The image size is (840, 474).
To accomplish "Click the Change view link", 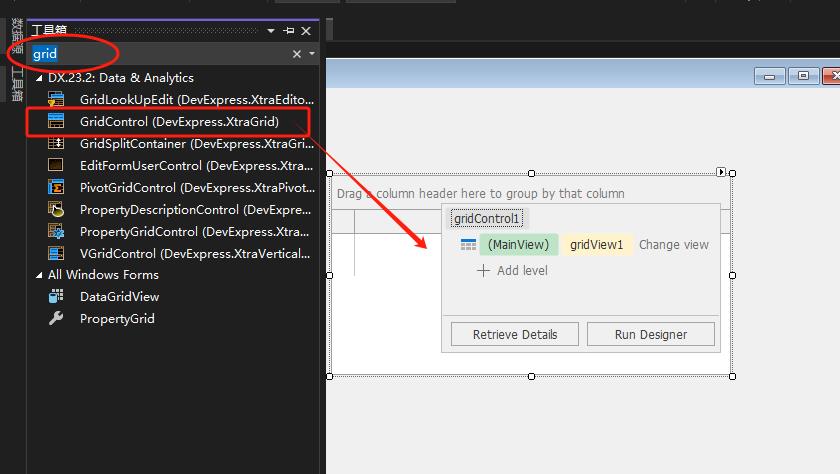I will click(x=673, y=245).
